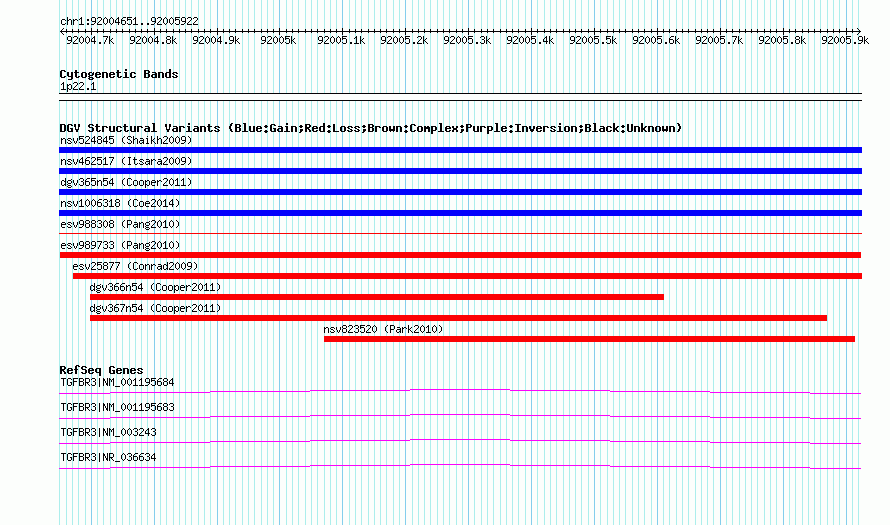This screenshot has height=525, width=890.
Task: Open the nsv823520 (Park2010) loss bar
Action: point(590,339)
